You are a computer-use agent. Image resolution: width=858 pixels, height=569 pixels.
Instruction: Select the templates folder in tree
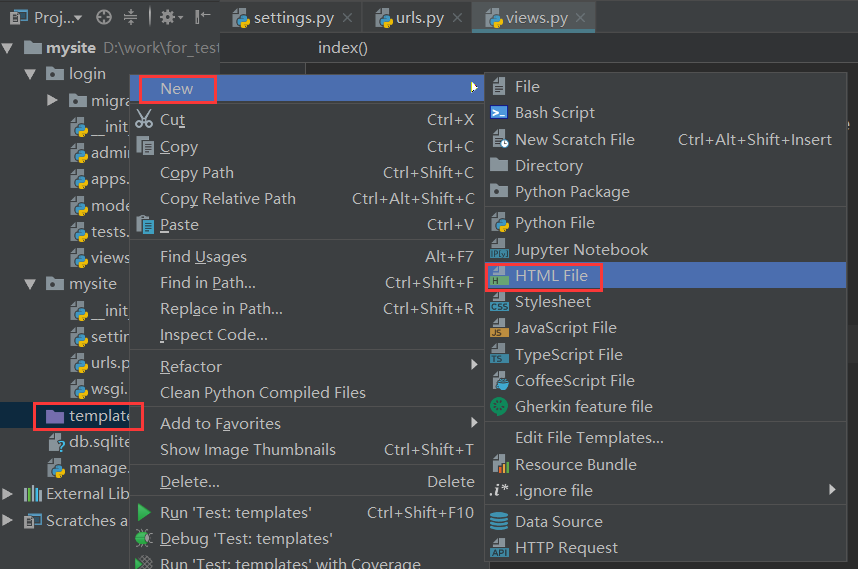[88, 416]
